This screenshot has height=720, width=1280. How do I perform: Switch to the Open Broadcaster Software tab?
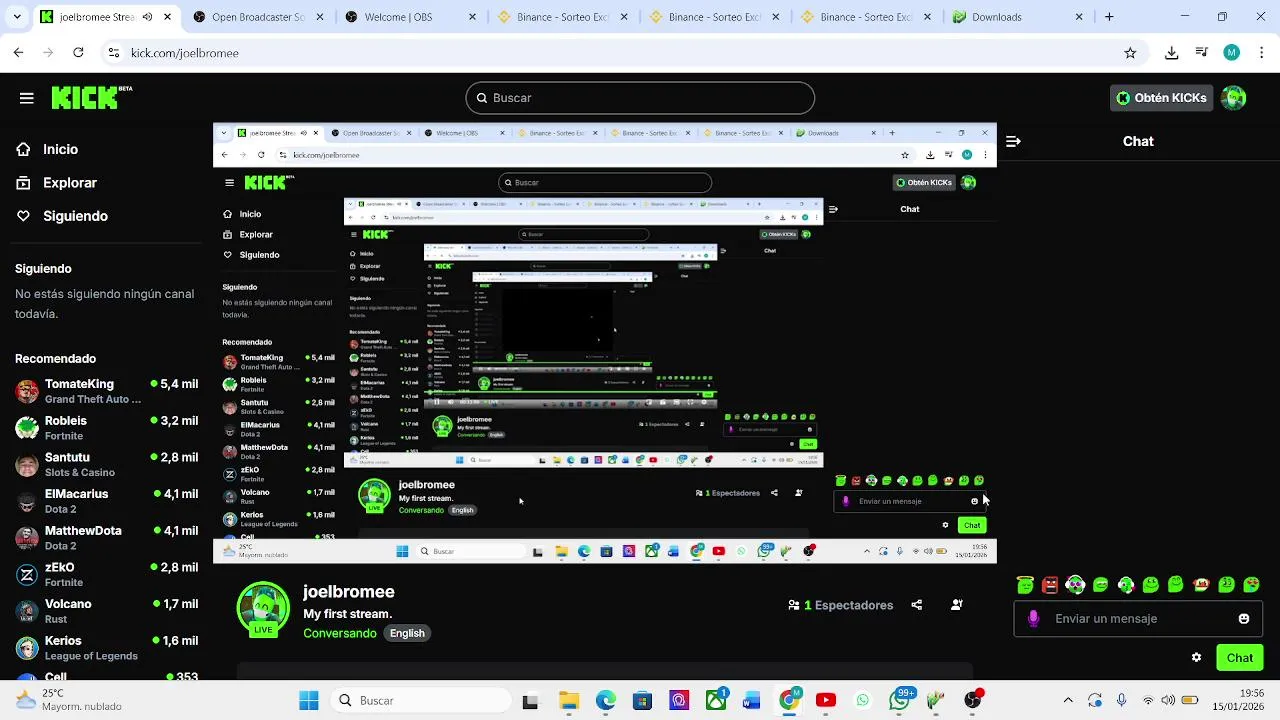256,17
